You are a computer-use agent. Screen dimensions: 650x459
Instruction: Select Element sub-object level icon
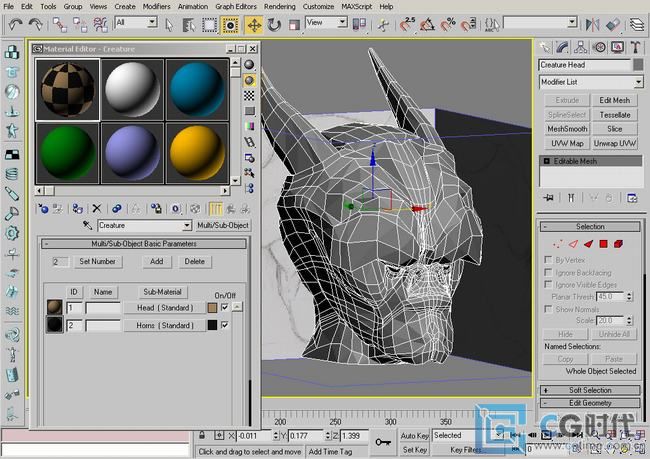[618, 244]
